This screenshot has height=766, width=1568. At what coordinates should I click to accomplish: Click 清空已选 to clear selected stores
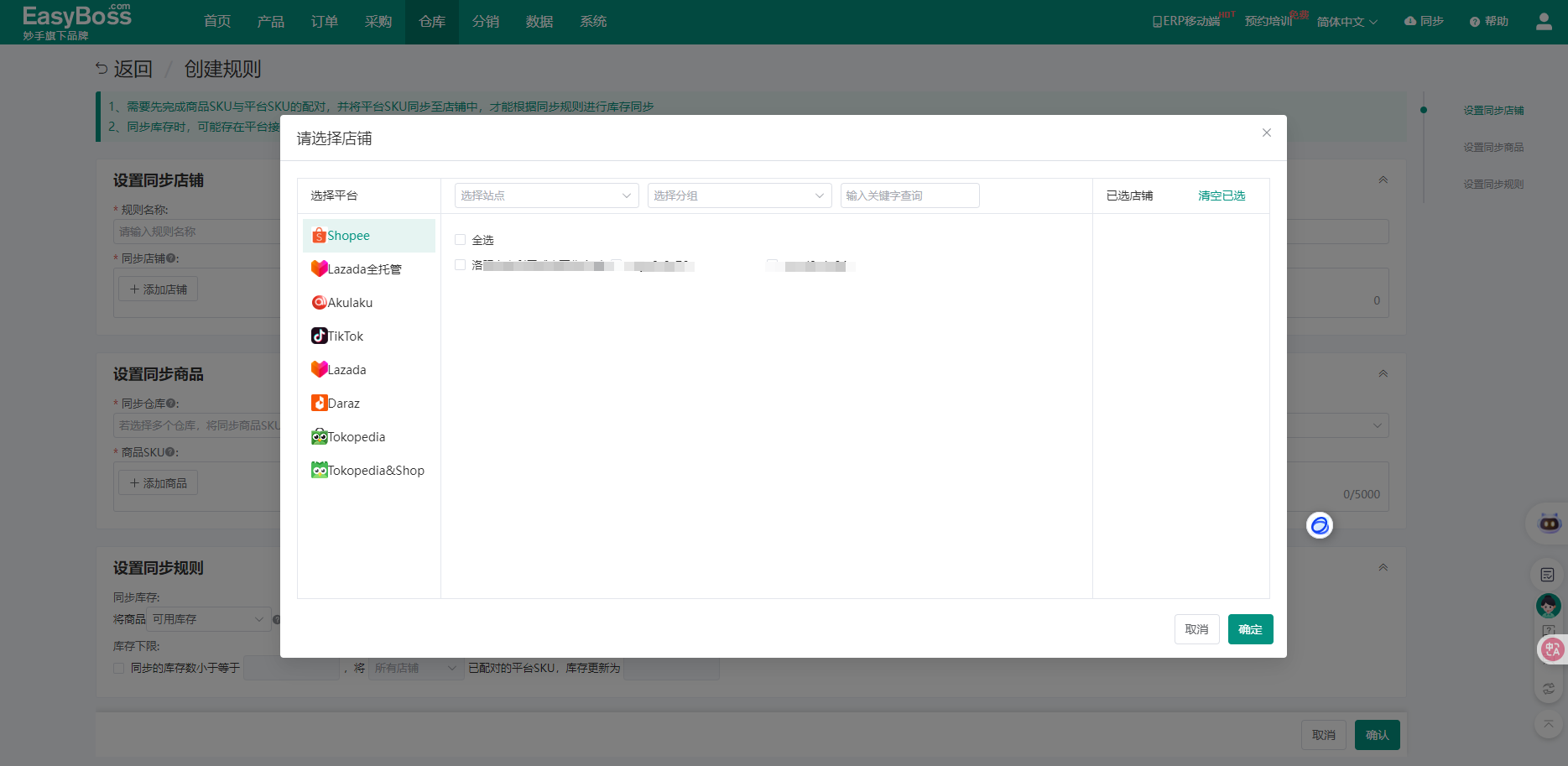(1222, 195)
